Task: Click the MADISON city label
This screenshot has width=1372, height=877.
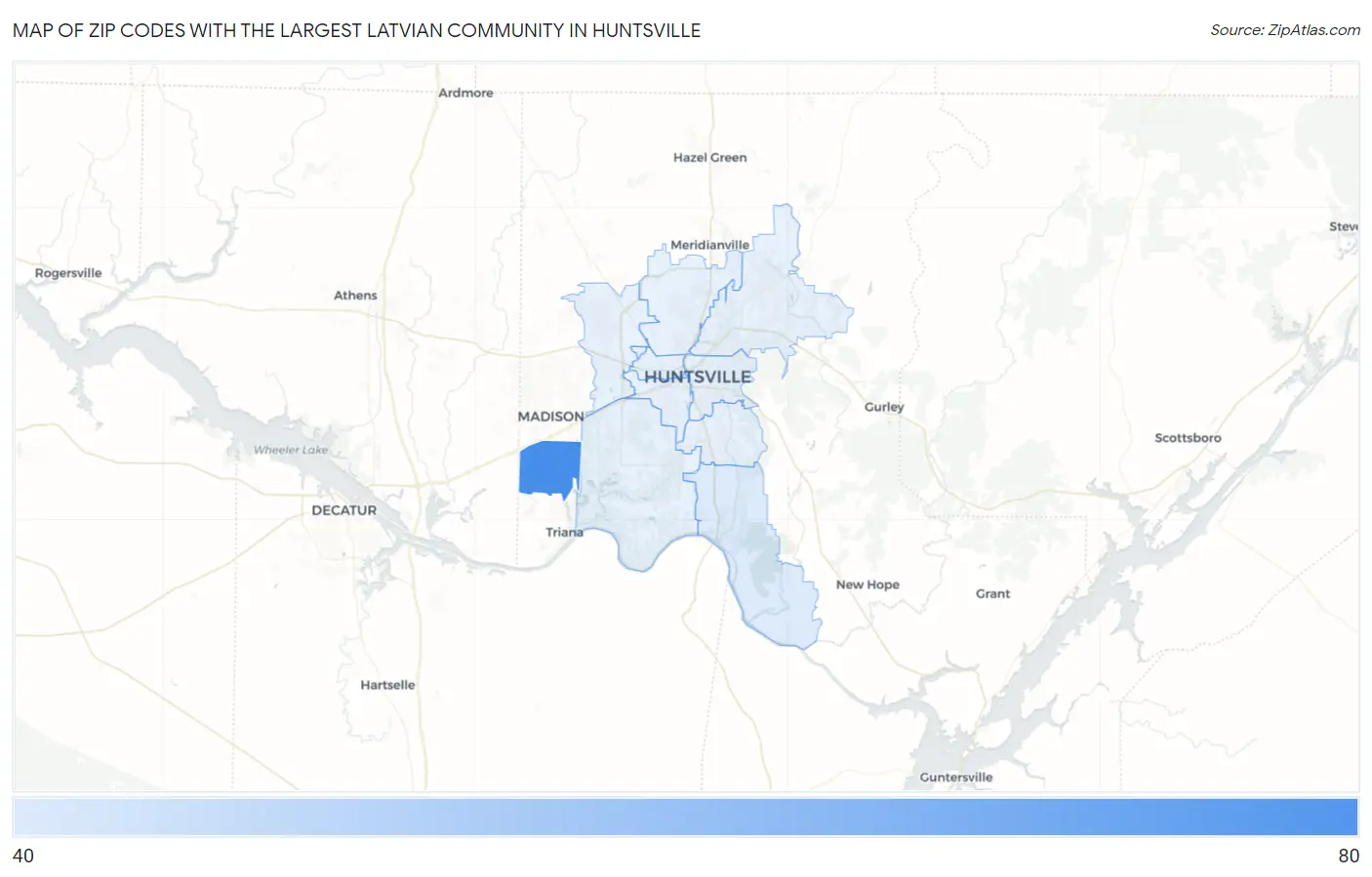Action: [x=550, y=417]
